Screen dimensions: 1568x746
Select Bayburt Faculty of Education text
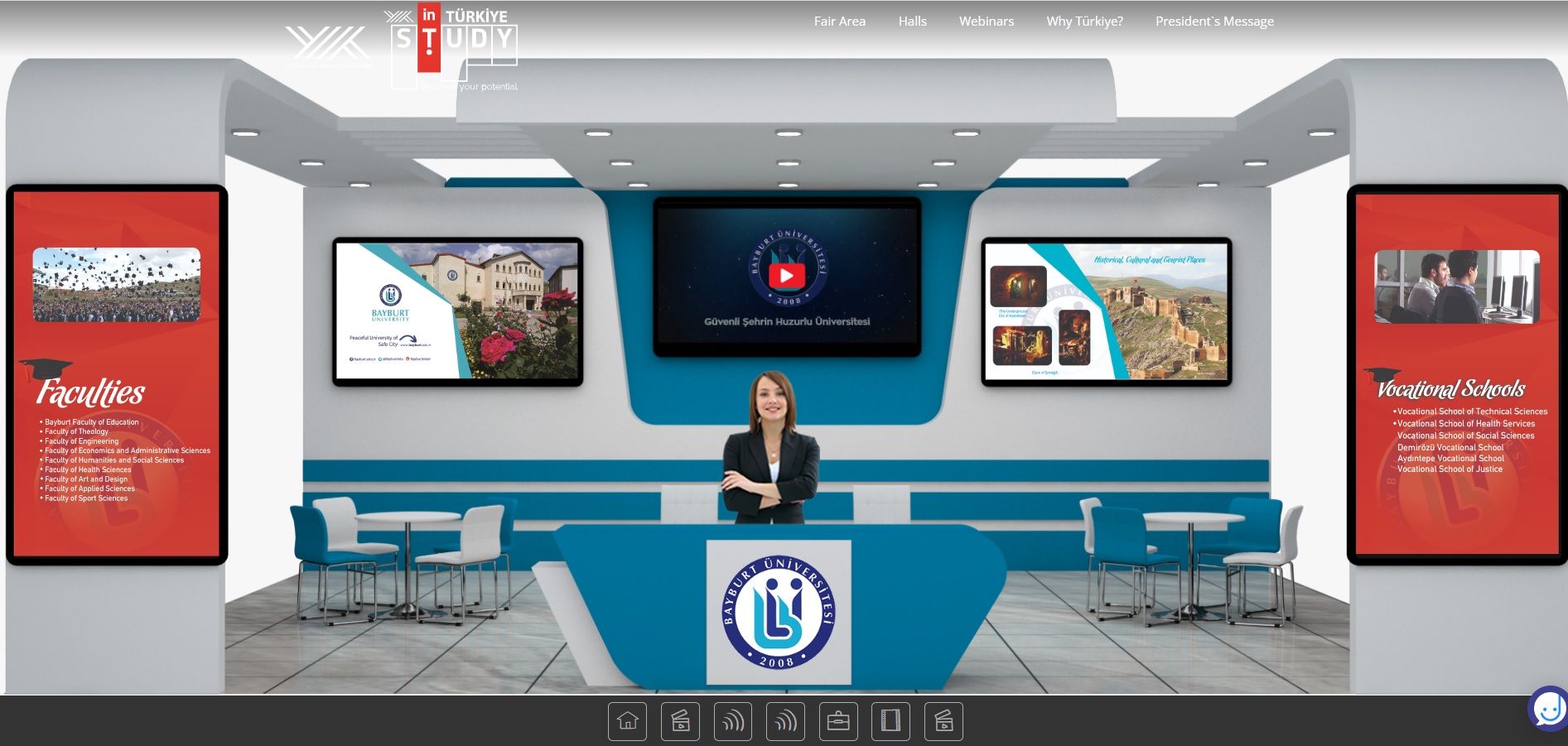click(x=92, y=422)
